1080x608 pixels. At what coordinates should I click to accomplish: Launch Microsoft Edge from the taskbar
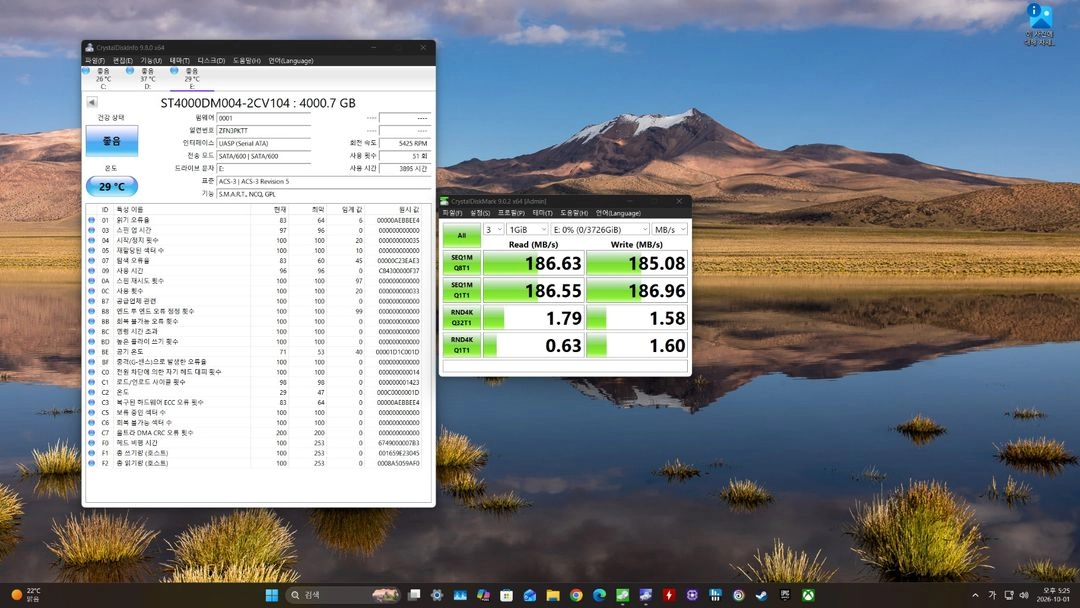[x=599, y=595]
